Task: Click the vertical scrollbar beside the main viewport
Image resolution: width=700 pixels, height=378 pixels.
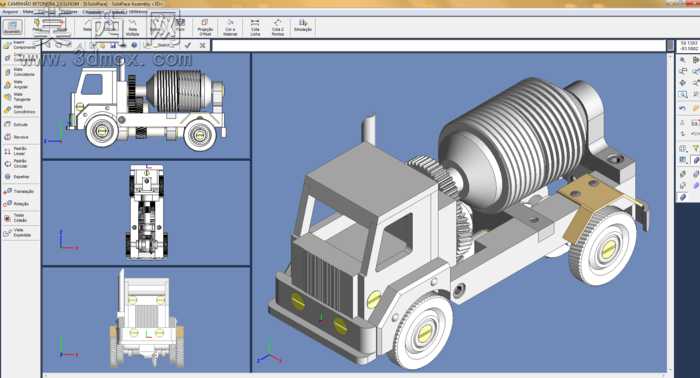Action: (670, 212)
